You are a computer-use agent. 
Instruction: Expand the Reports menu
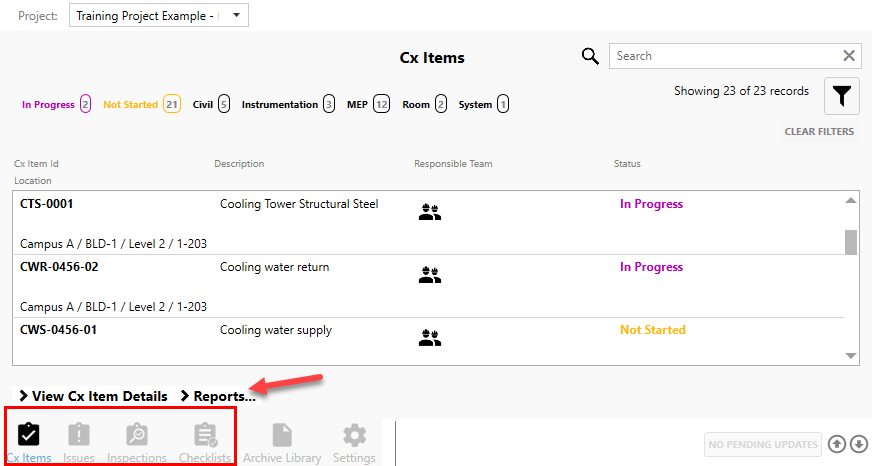217,396
